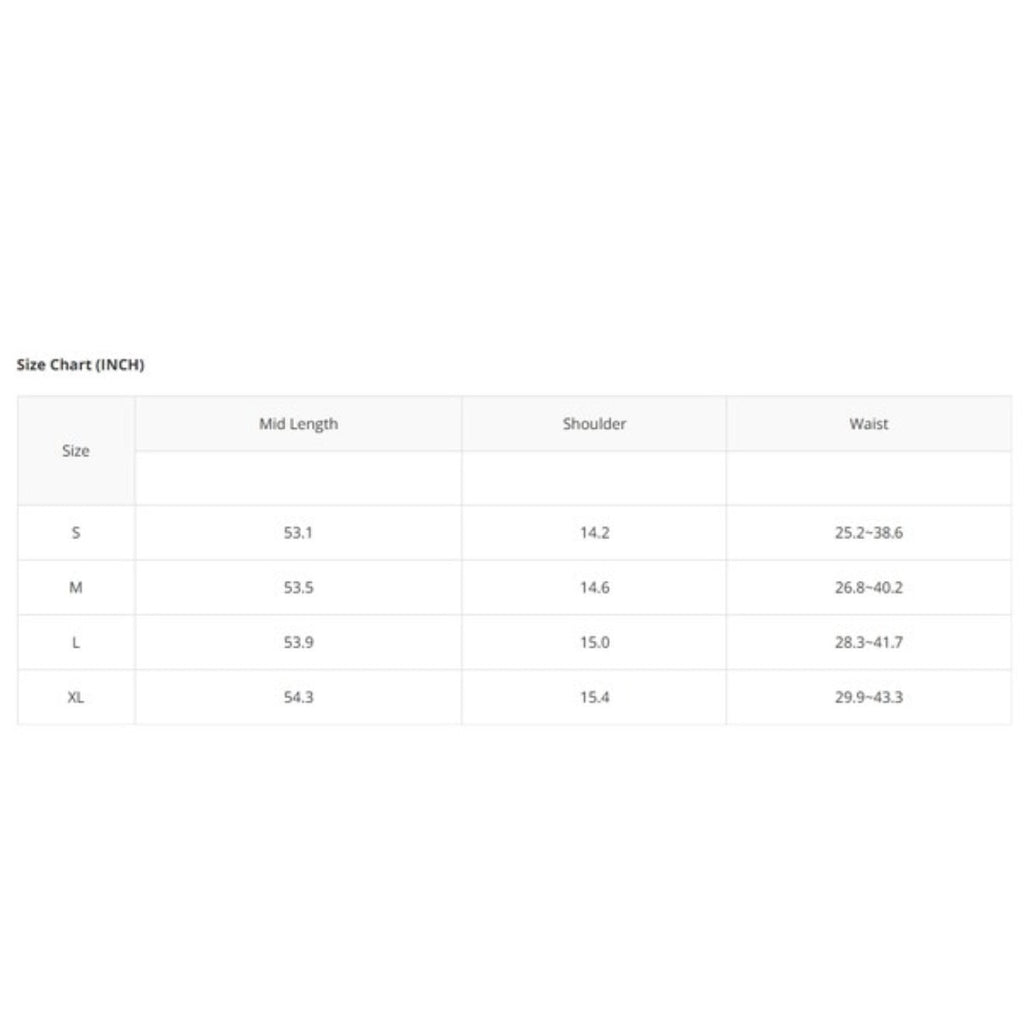Select the Shoulder column header

click(x=594, y=424)
